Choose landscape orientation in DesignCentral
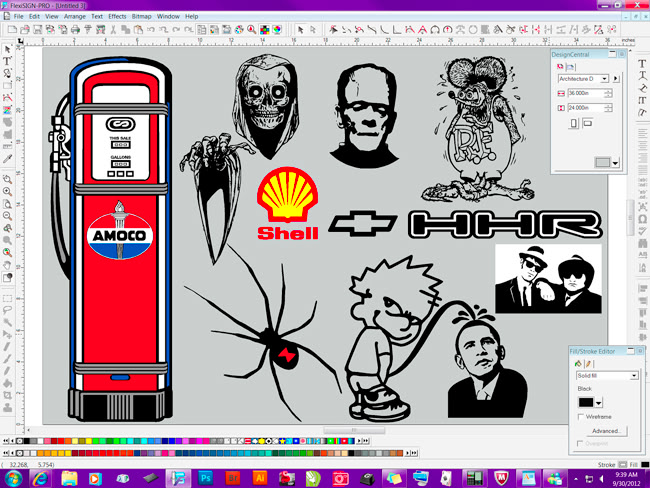The image size is (650, 488). [x=587, y=123]
